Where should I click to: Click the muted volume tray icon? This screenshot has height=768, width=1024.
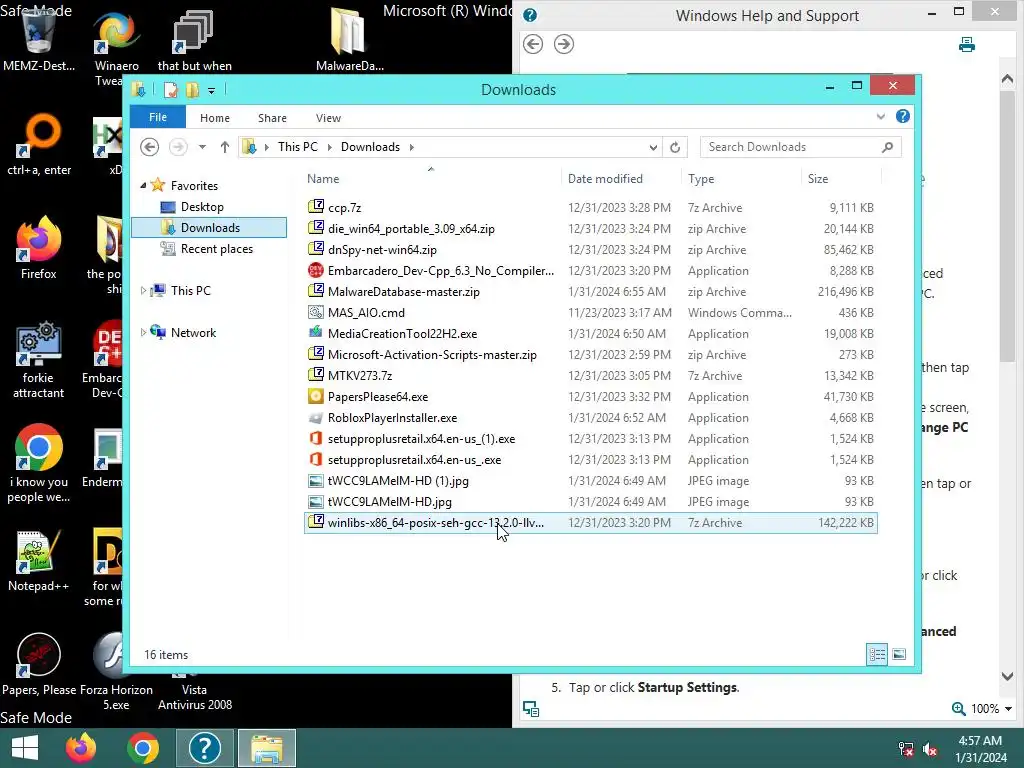(930, 749)
